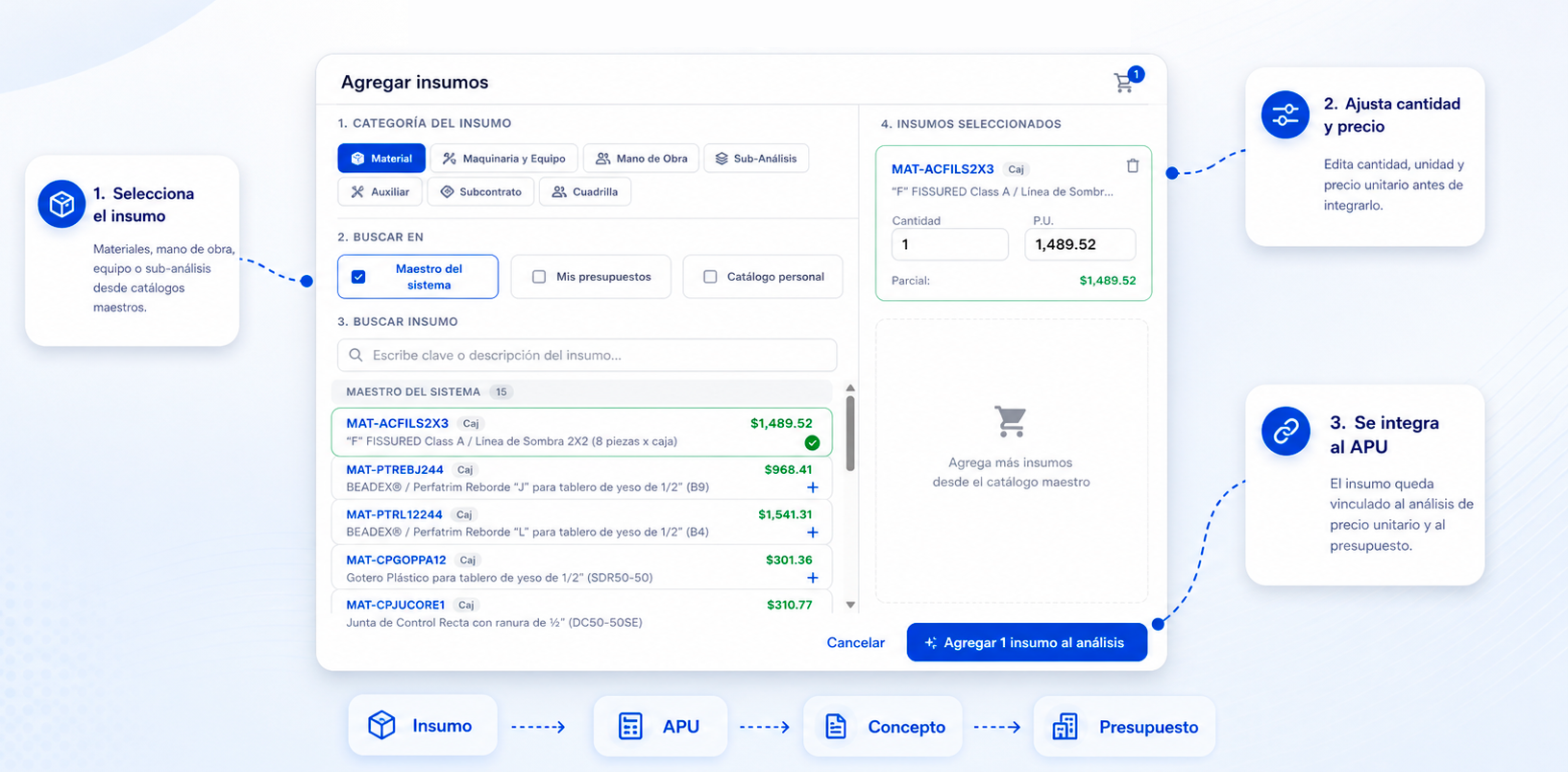Image resolution: width=1568 pixels, height=772 pixels.
Task: Click the insumo search input field
Action: pos(587,355)
